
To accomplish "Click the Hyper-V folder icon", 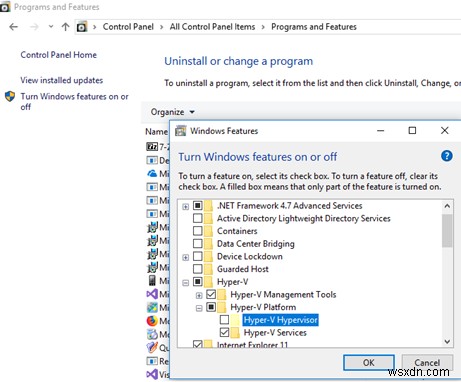I will 209,282.
